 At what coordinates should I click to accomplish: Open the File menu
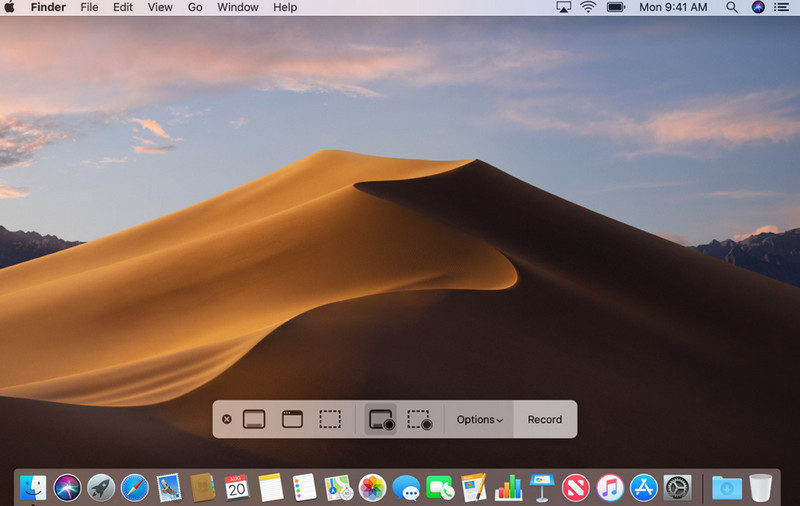(x=89, y=8)
